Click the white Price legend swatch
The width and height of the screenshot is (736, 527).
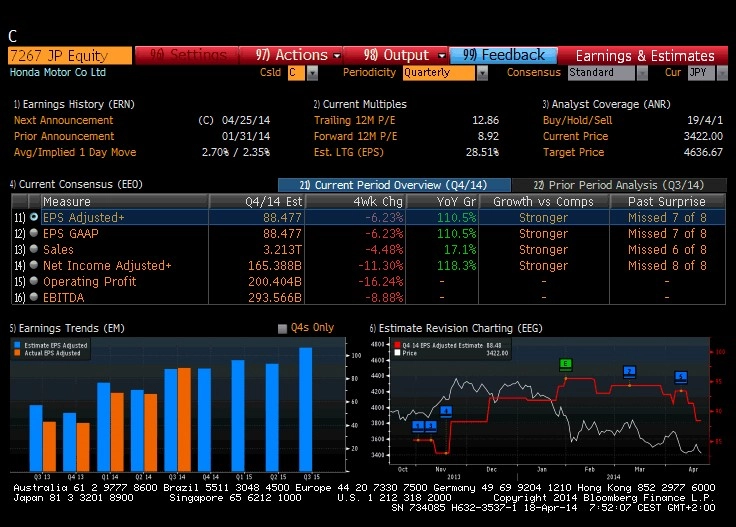398,353
